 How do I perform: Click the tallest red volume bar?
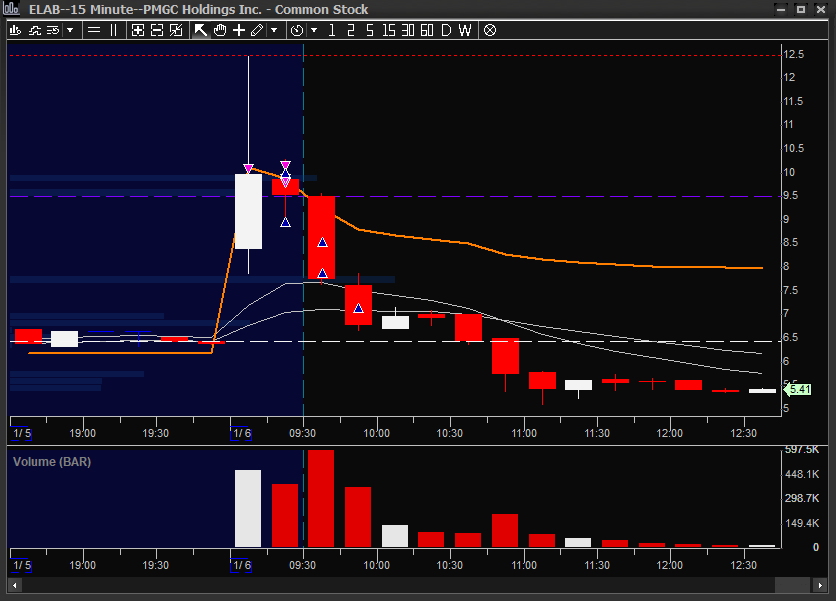[321, 499]
